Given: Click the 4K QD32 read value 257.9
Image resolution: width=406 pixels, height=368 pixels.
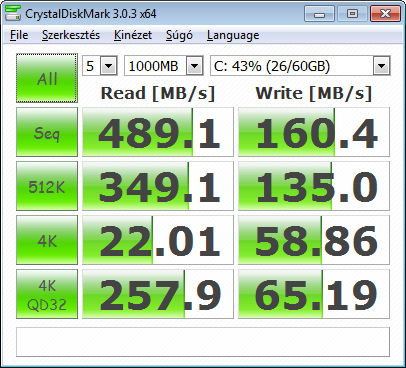Looking at the screenshot, I should point(158,294).
